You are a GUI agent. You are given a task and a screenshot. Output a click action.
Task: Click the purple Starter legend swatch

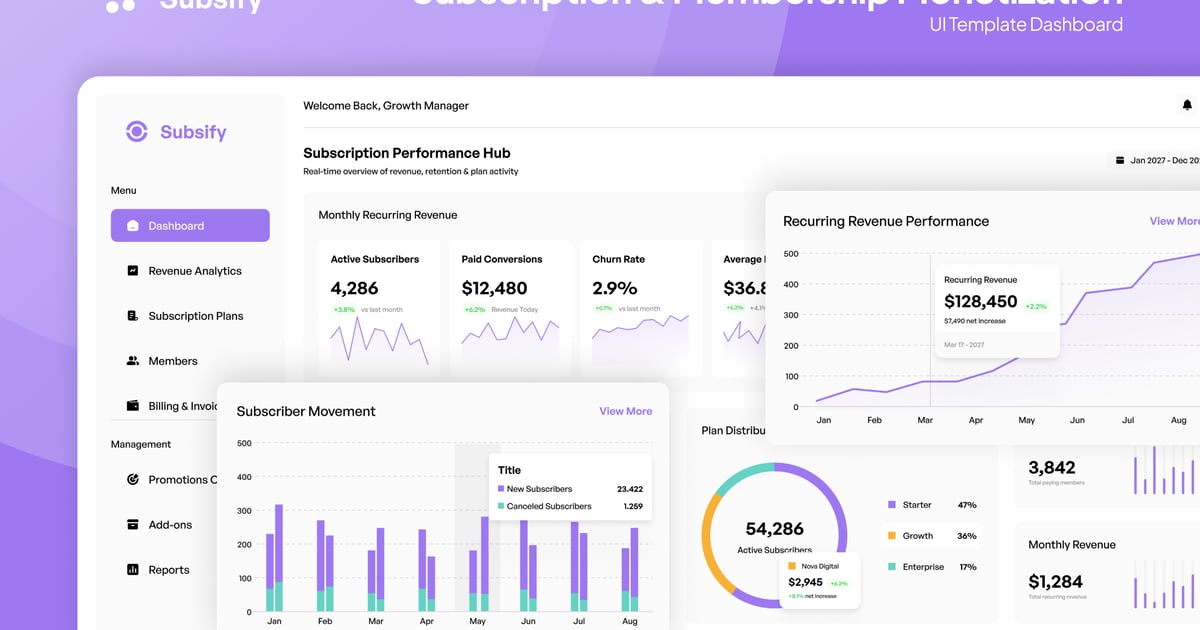892,505
